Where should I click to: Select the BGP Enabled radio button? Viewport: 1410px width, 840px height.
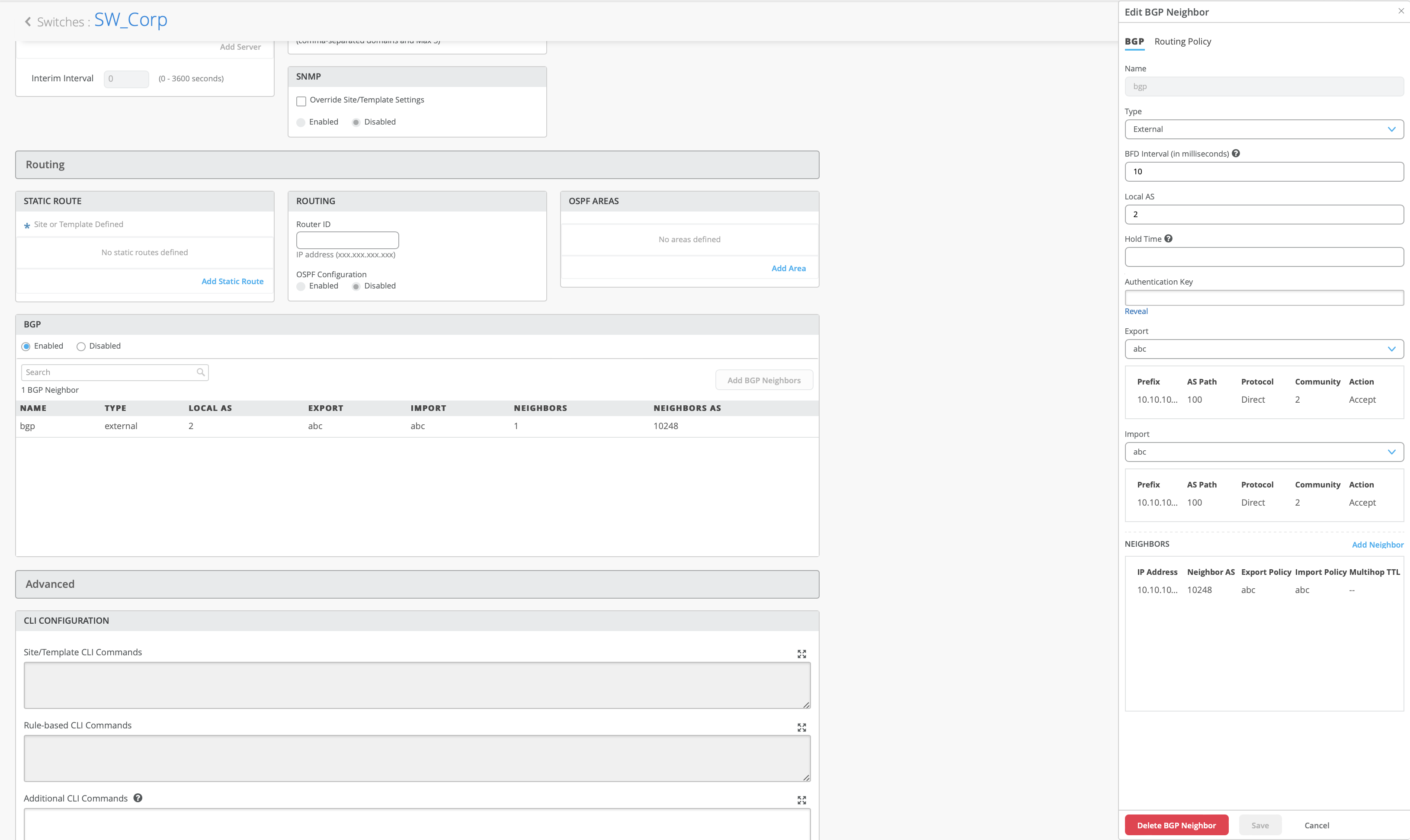coord(26,346)
